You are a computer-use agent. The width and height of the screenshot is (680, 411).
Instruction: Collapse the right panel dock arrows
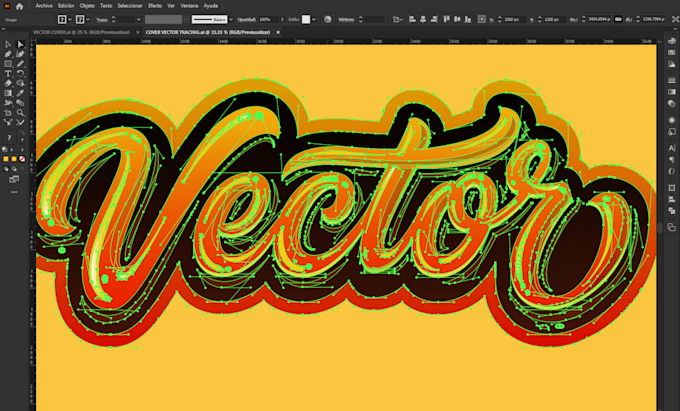(674, 29)
